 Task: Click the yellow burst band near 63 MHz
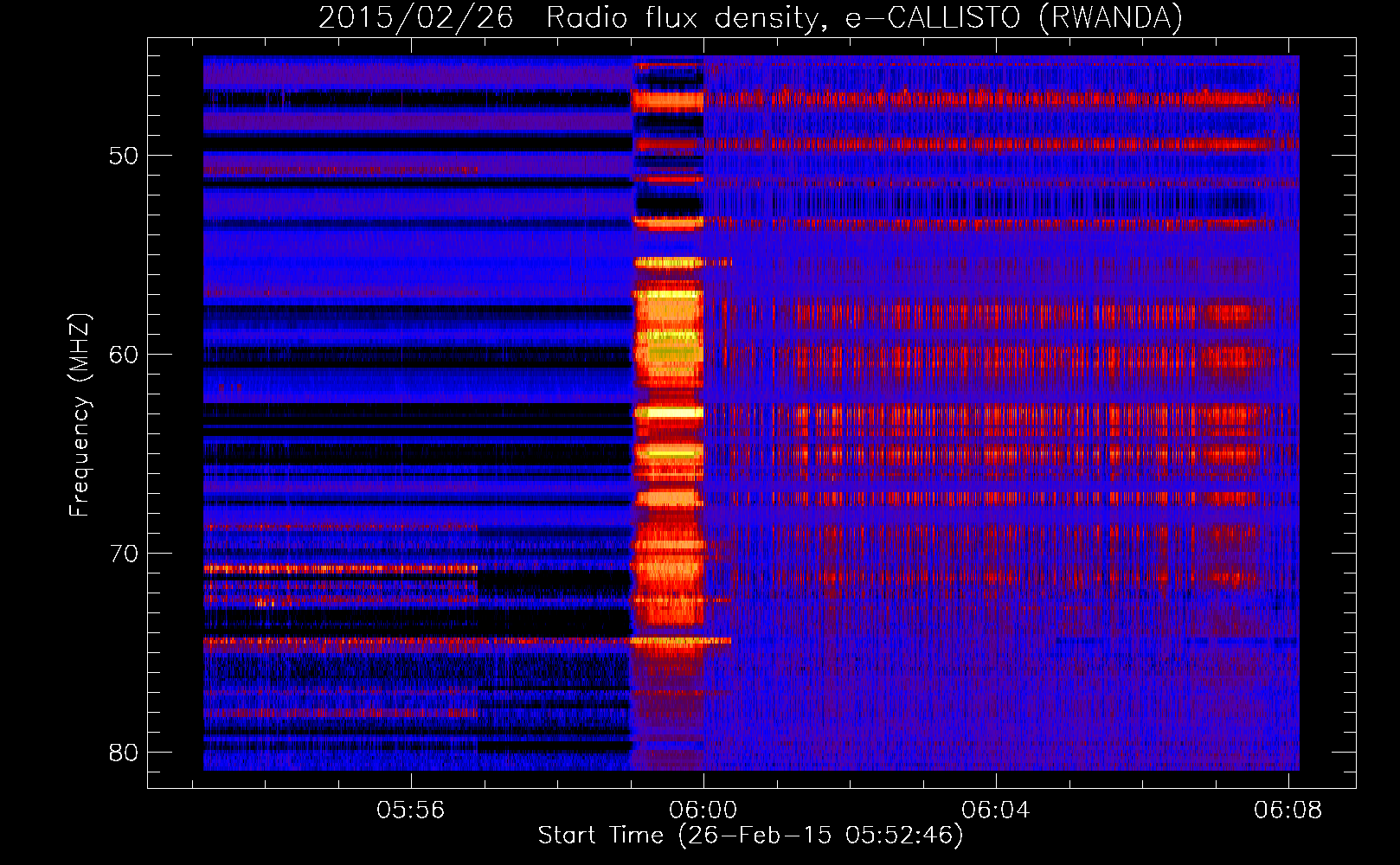(x=668, y=413)
